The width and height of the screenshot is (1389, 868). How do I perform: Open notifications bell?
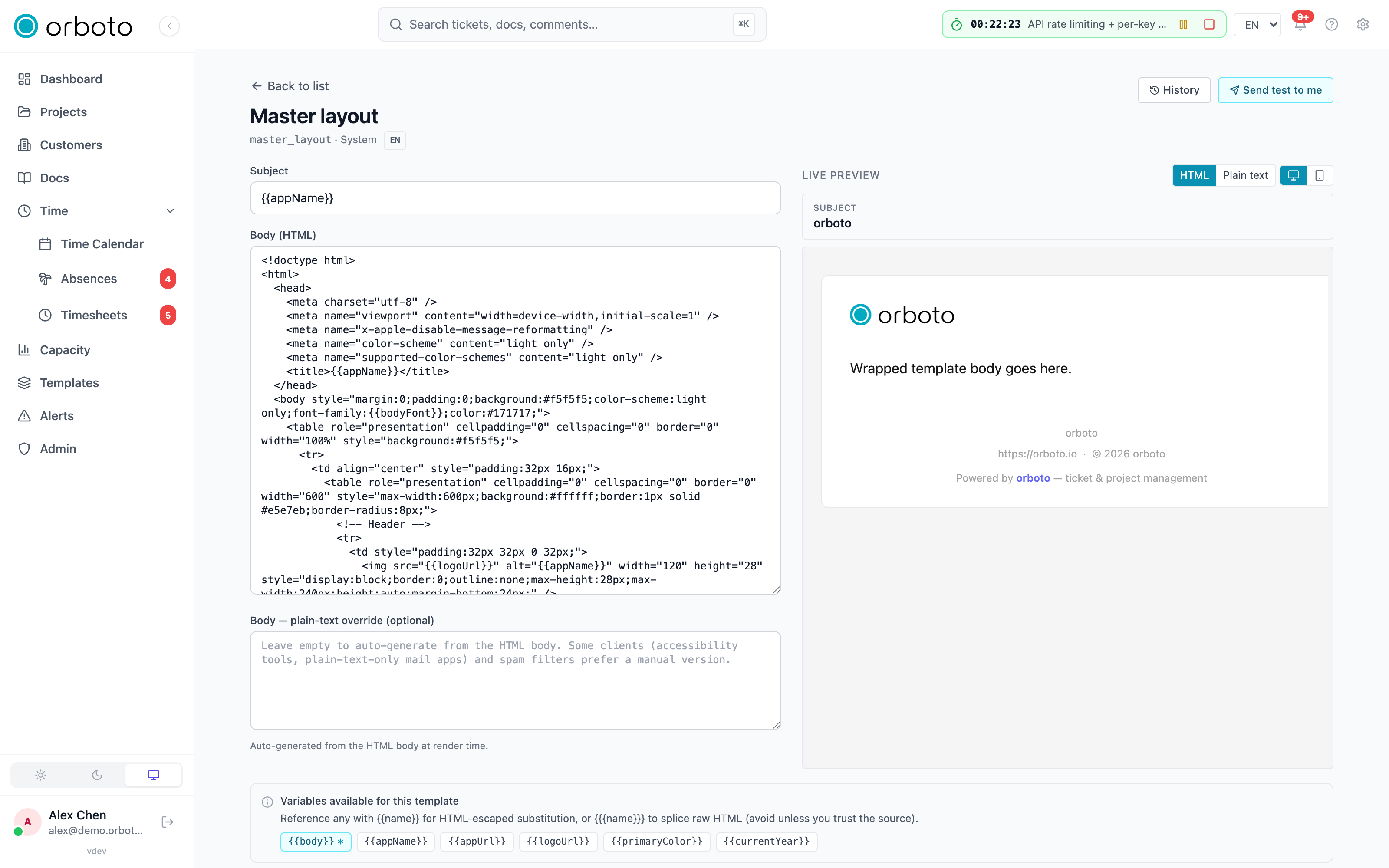pyautogui.click(x=1300, y=25)
